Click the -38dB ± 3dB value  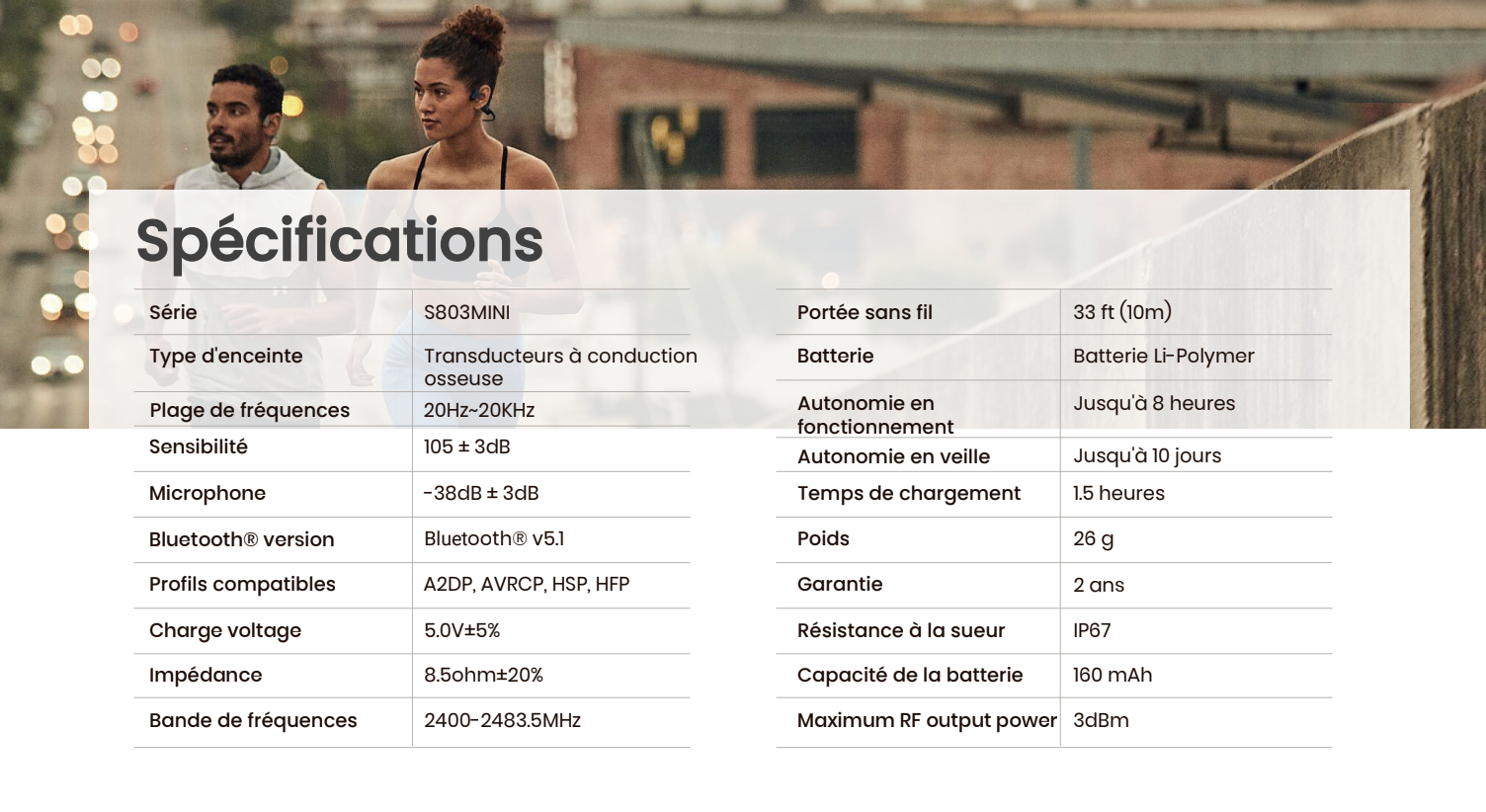[x=481, y=493]
